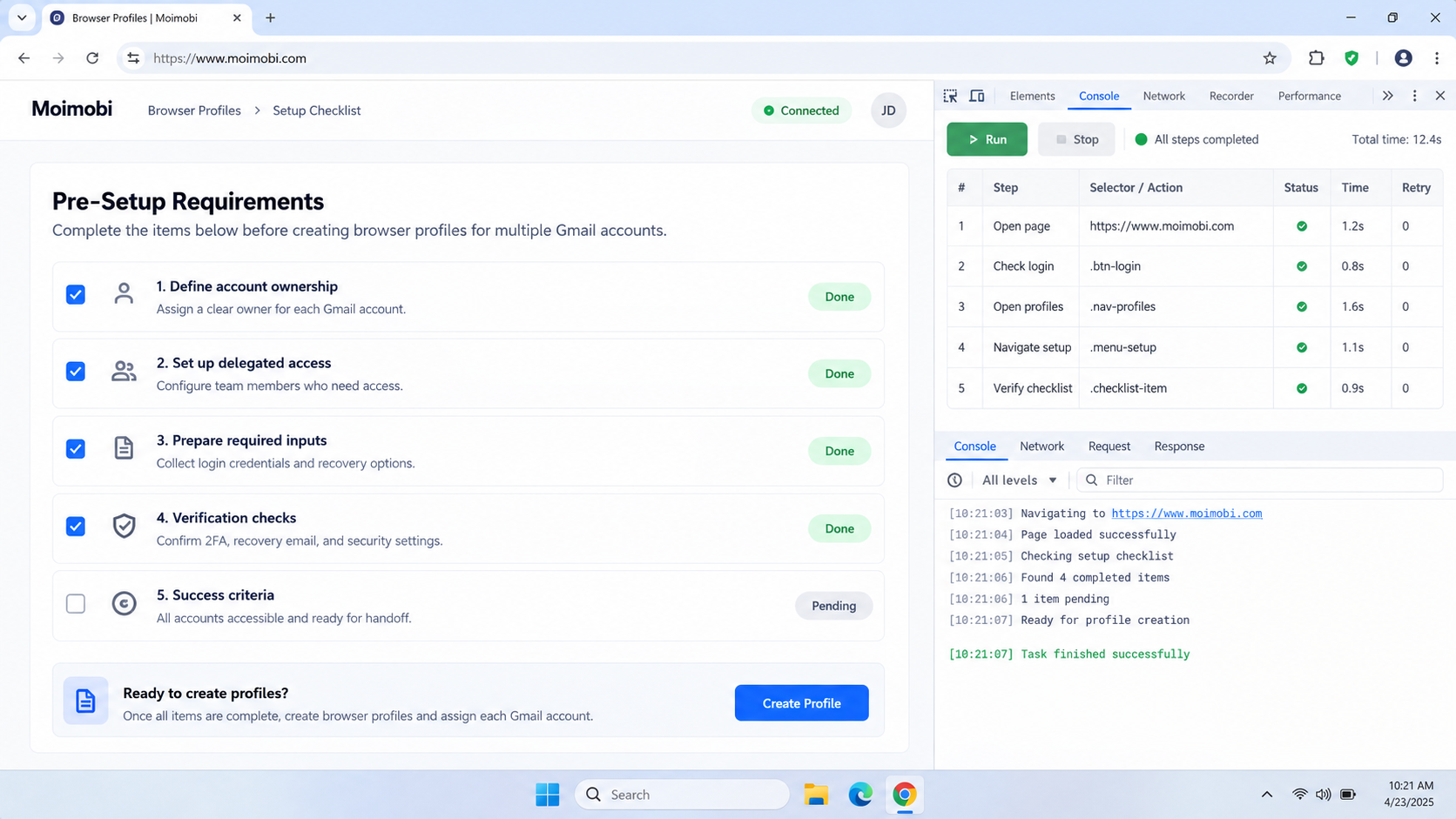Screen dimensions: 1456x819
Task: Open the All levels dropdown
Action: point(1019,480)
